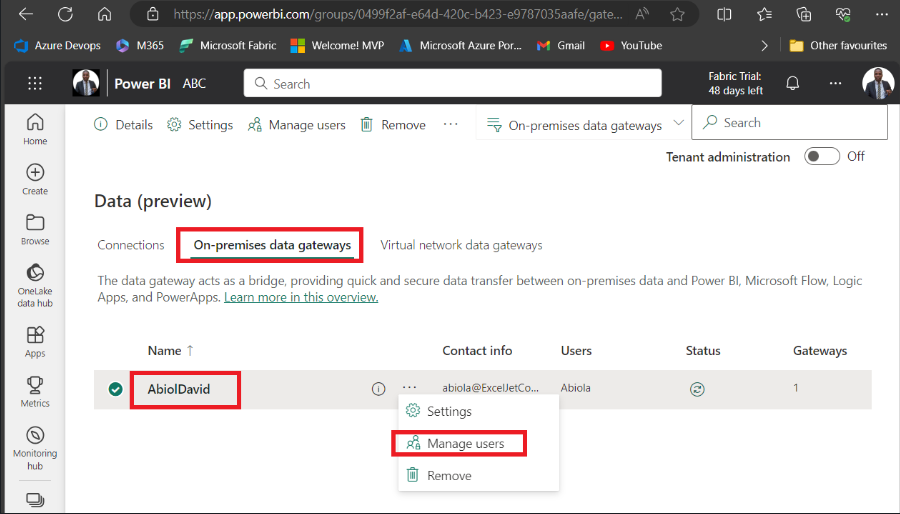This screenshot has width=900, height=514.
Task: Open the Virtual network data gateways tab
Action: 461,245
